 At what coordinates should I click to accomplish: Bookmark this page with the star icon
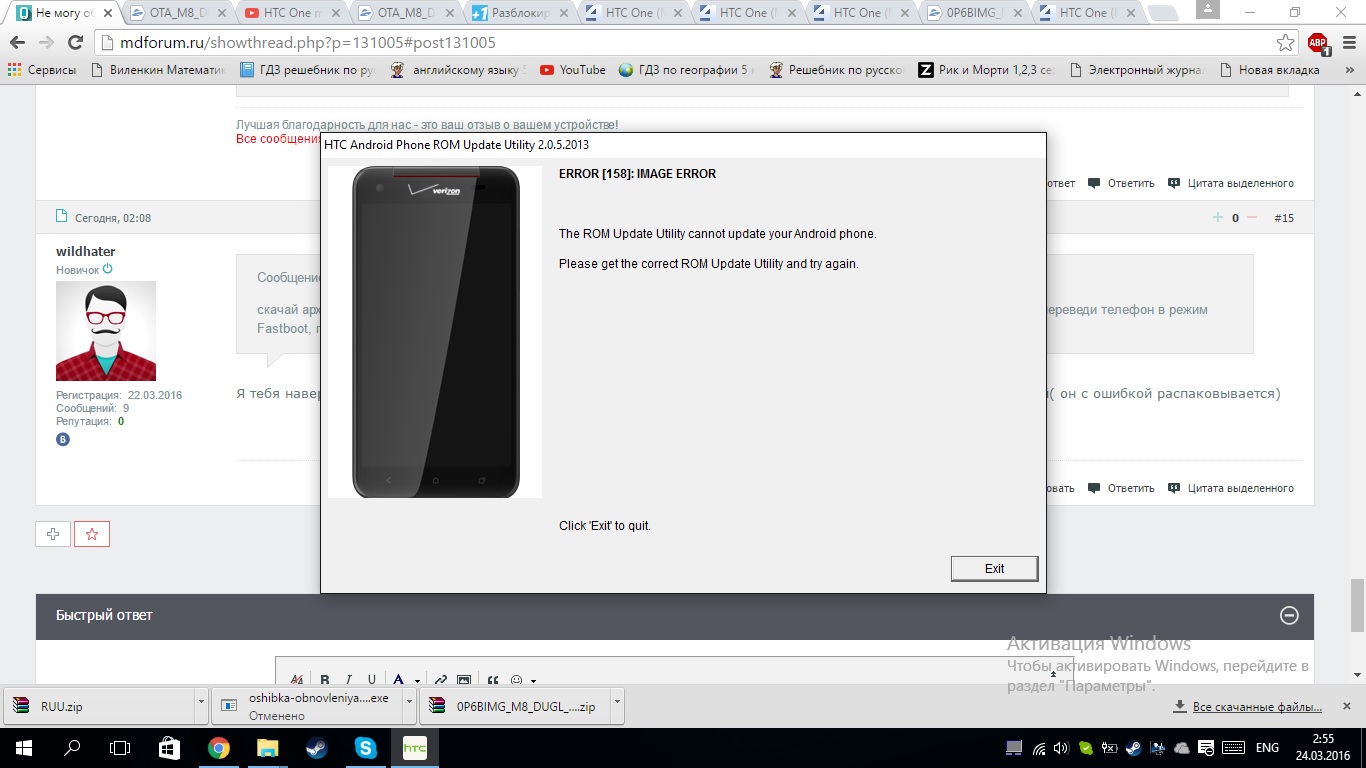pyautogui.click(x=1285, y=43)
